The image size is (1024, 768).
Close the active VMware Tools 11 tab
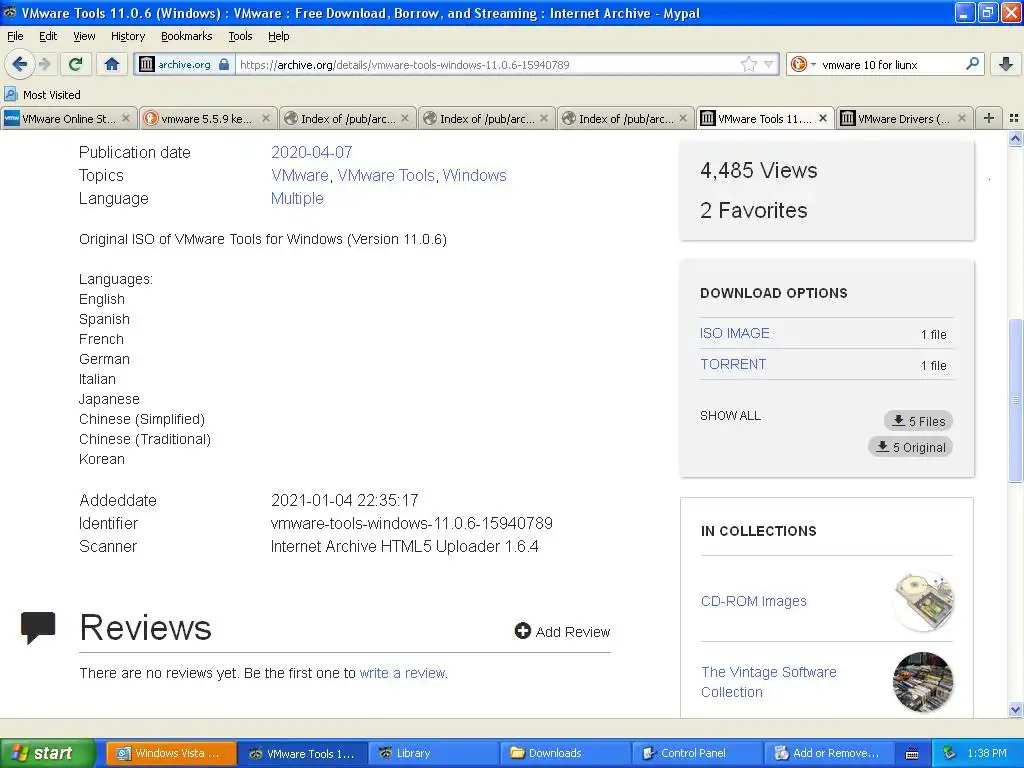pyautogui.click(x=823, y=118)
